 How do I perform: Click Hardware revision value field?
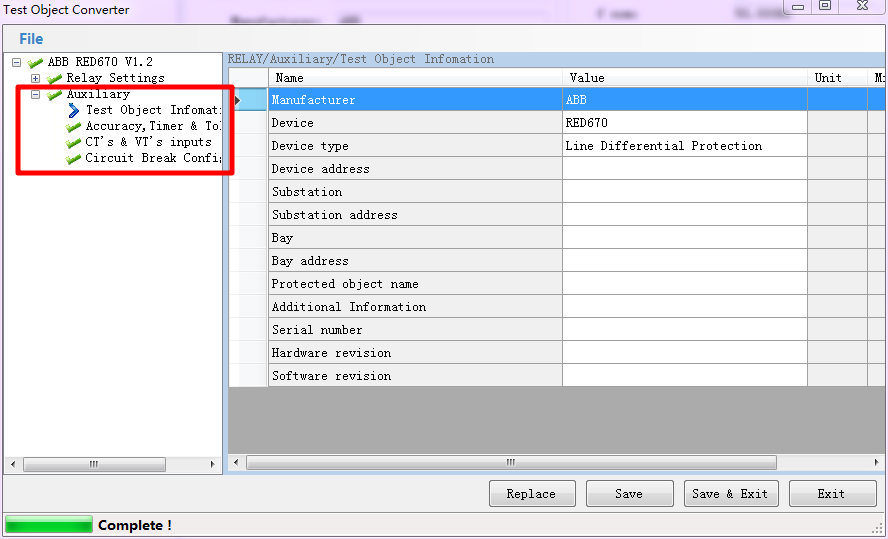[685, 352]
